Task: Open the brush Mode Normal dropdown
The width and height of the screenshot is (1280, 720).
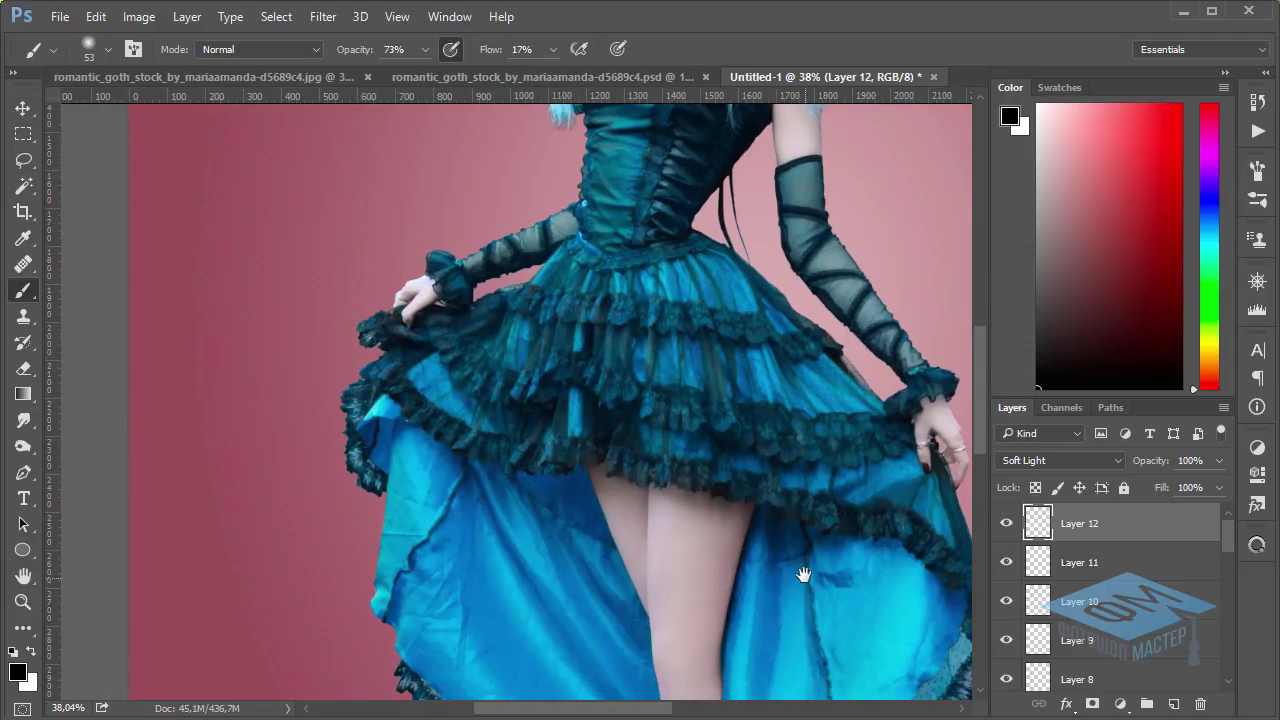Action: (x=259, y=49)
